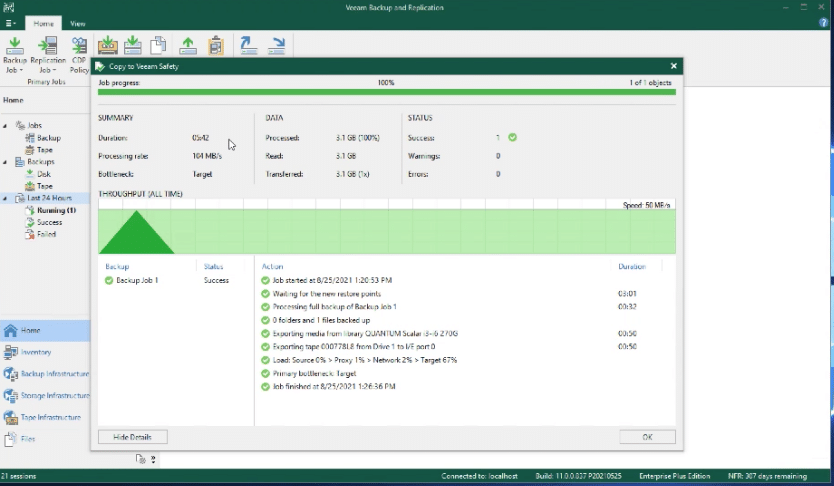Collapse the Jobs tree node
This screenshot has width=834, height=486.
tap(5, 126)
